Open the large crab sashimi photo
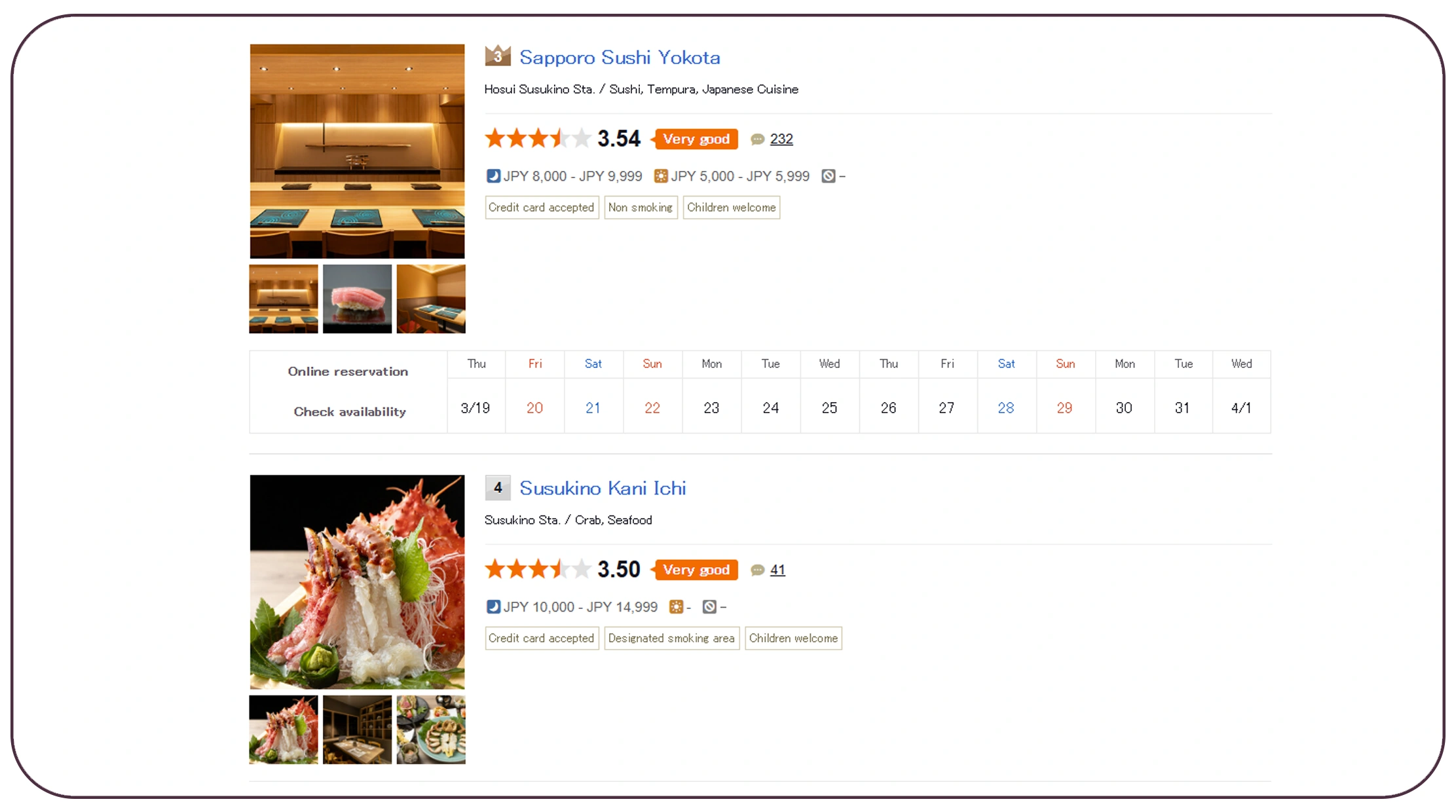1456x812 pixels. tap(357, 582)
